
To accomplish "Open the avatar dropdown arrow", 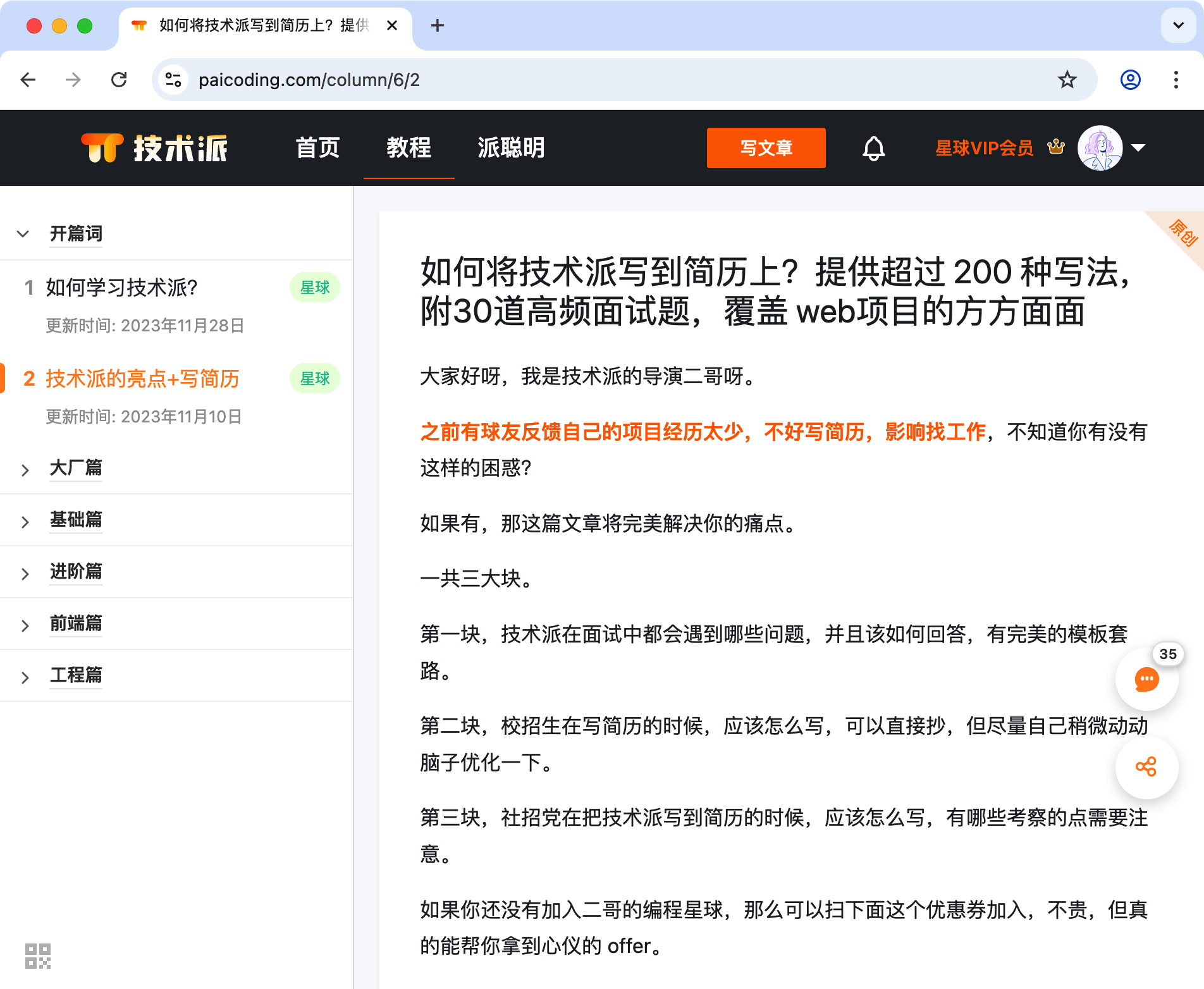I will pos(1138,148).
